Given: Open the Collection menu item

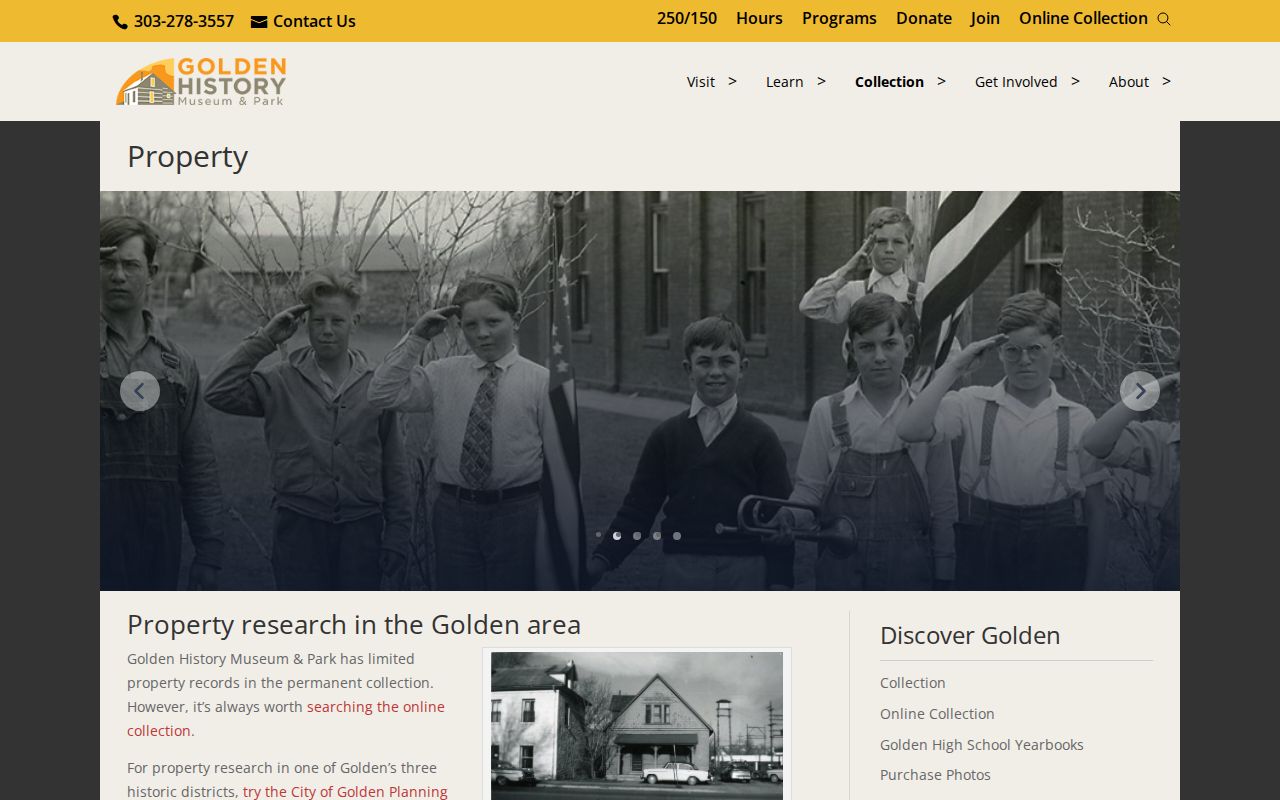Looking at the screenshot, I should [889, 82].
